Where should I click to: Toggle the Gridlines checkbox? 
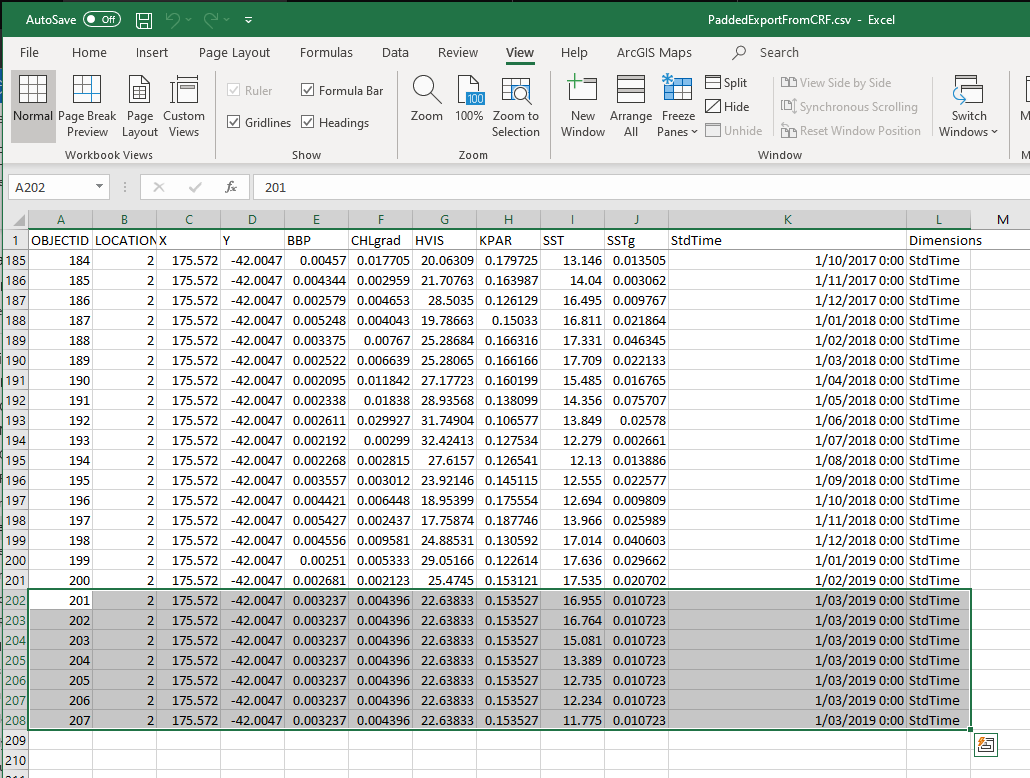(233, 122)
